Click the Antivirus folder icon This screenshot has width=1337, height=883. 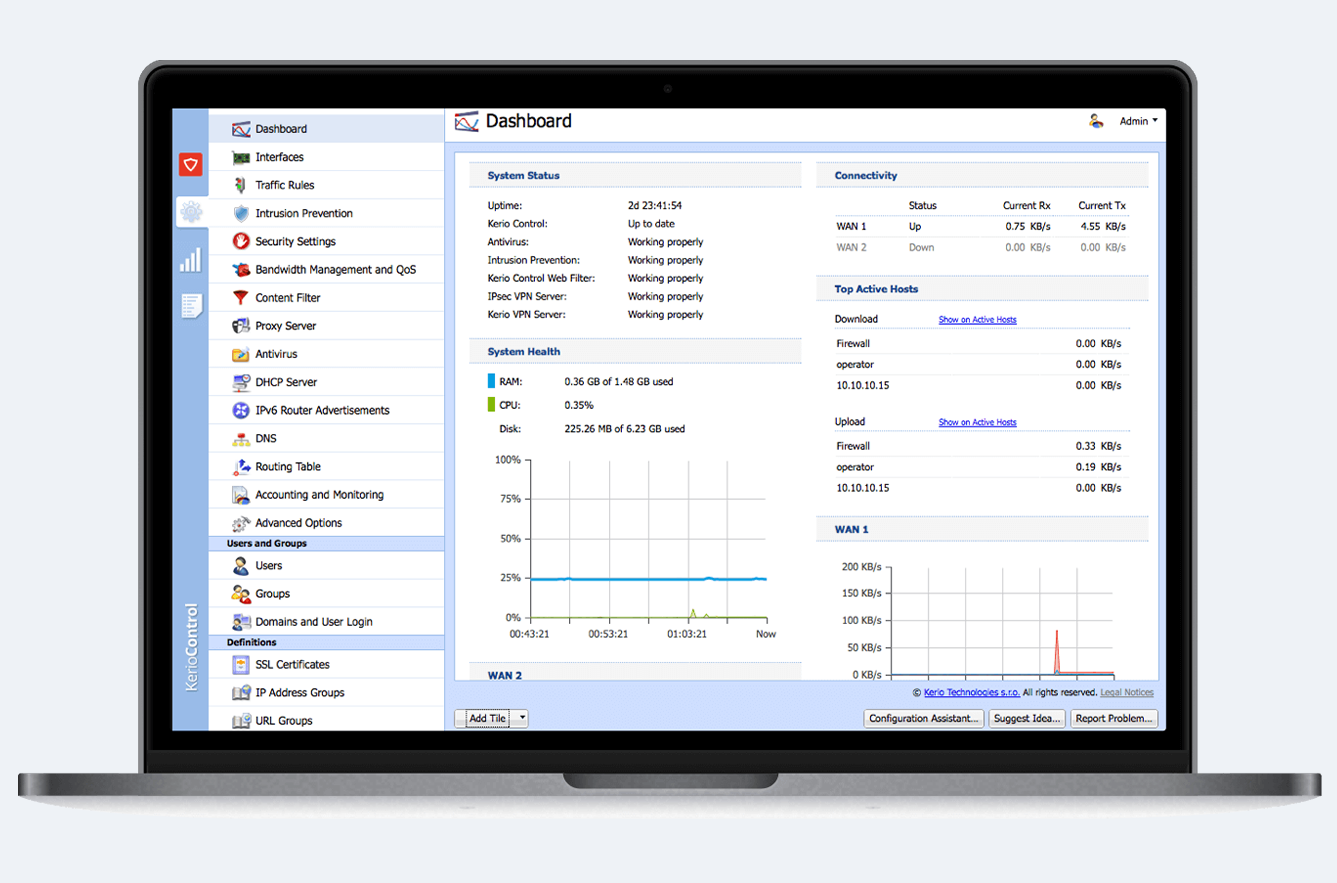click(x=241, y=354)
